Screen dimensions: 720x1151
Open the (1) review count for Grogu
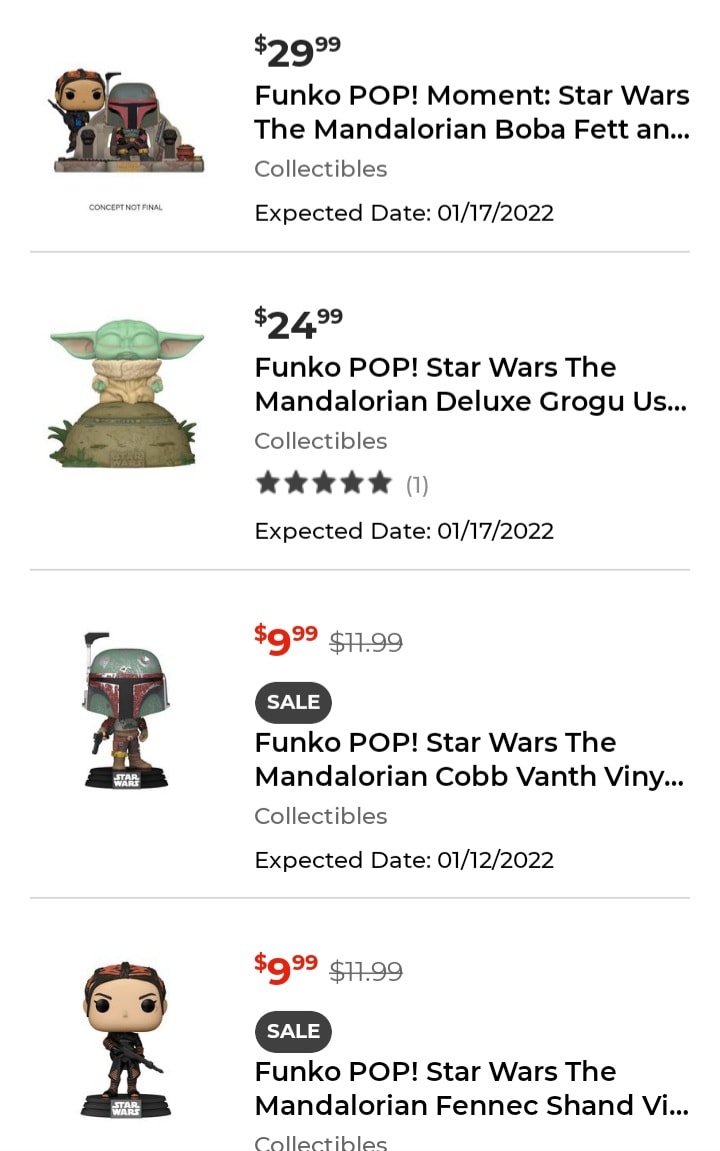pos(417,486)
